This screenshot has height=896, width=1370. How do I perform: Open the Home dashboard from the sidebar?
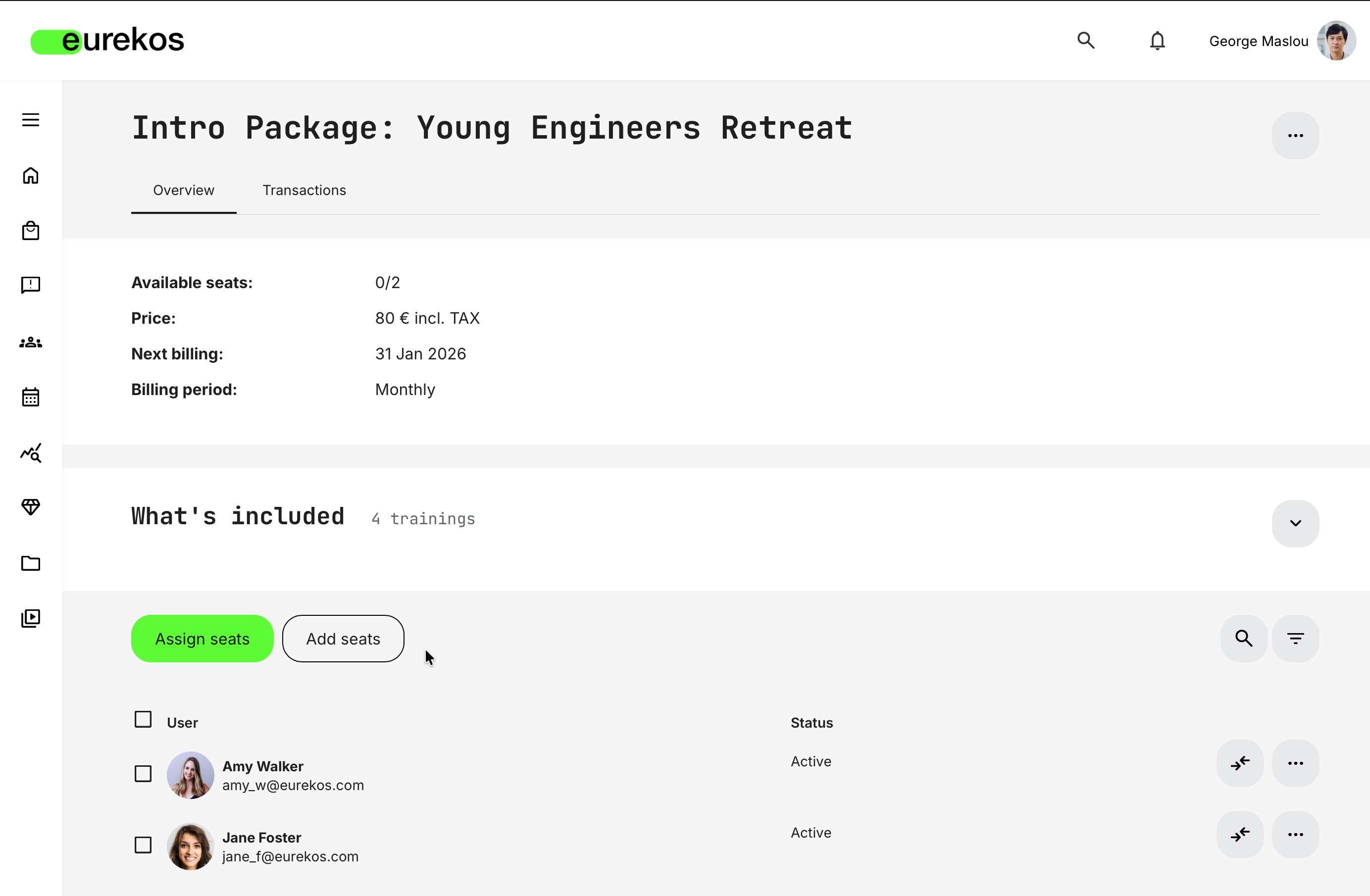coord(31,176)
